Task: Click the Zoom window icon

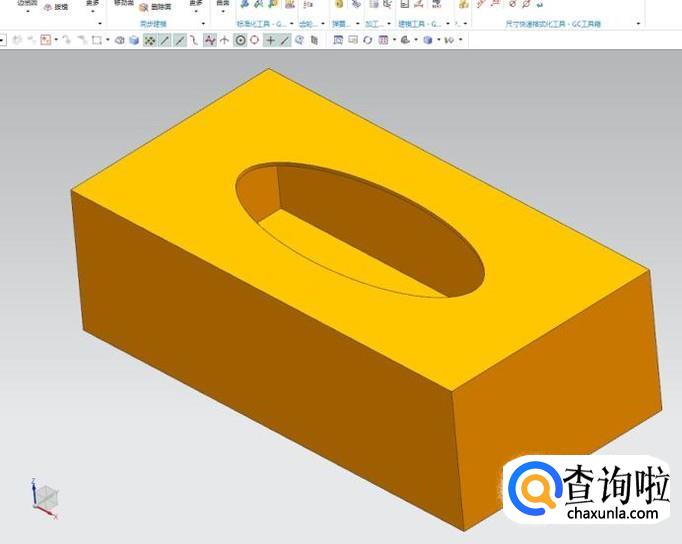Action: coord(353,40)
